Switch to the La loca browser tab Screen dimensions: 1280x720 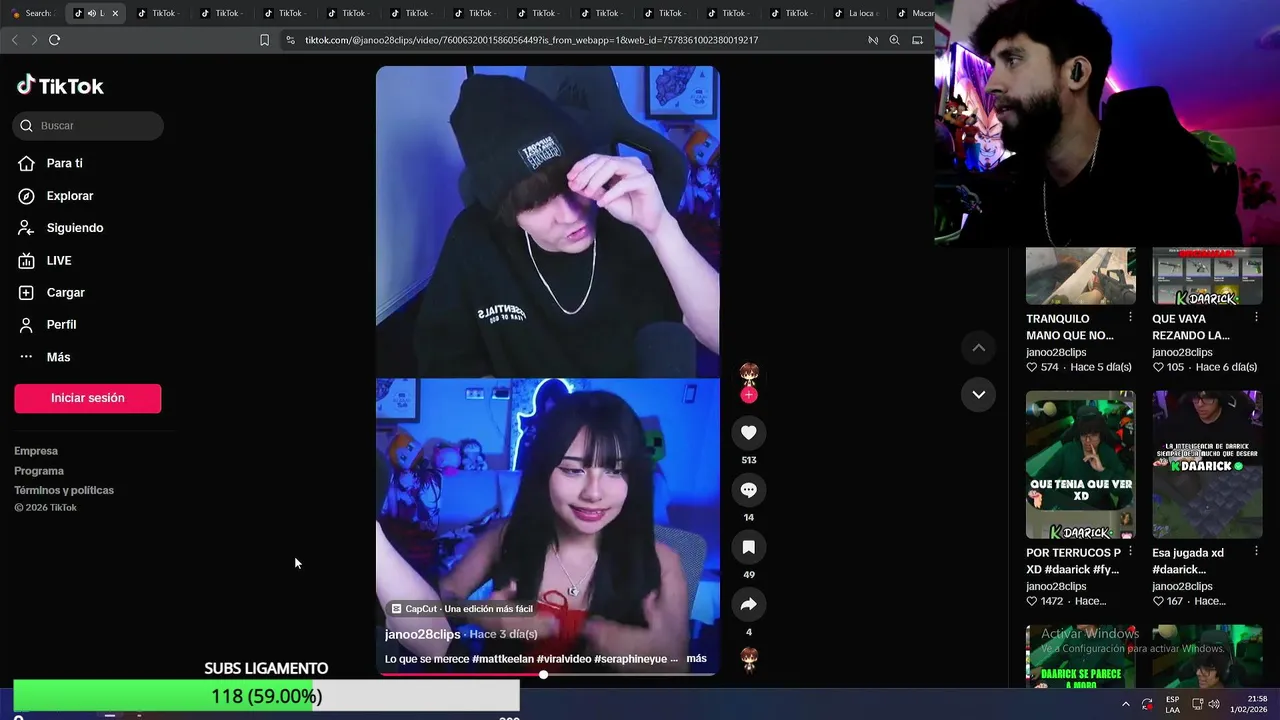[x=855, y=13]
